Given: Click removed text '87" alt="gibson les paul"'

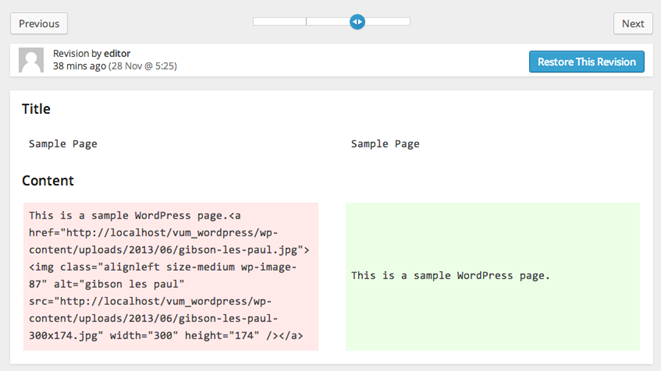Looking at the screenshot, I should click(x=107, y=284).
